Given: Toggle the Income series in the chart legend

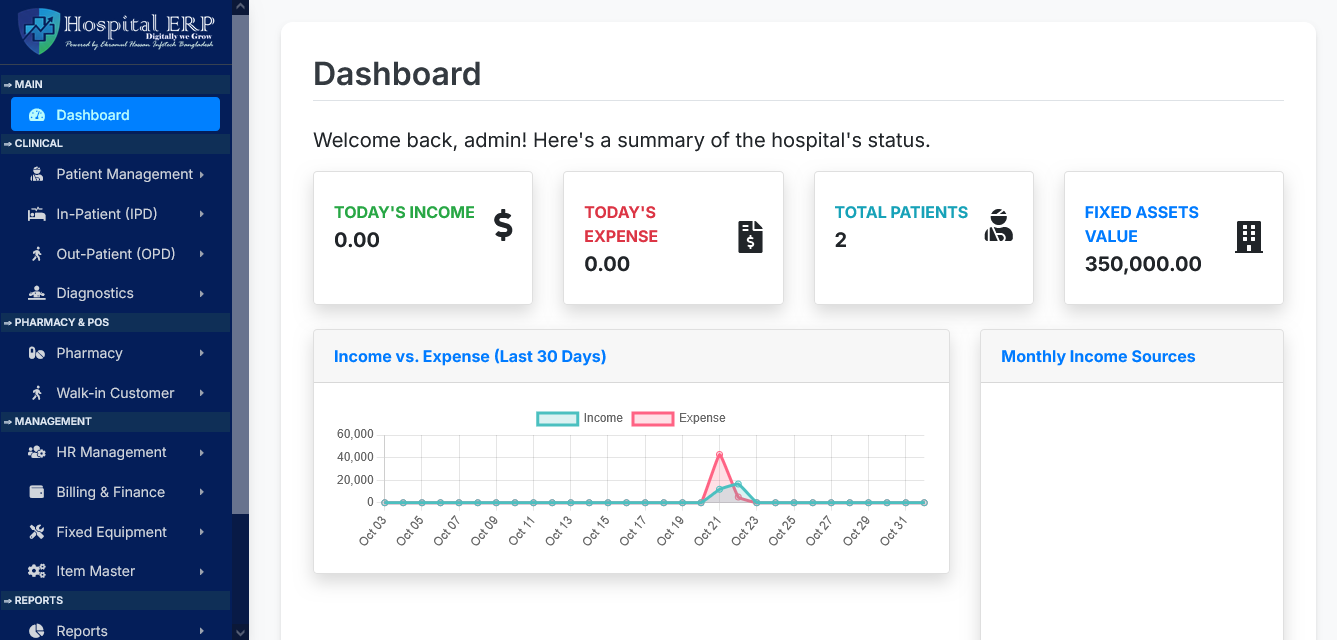Looking at the screenshot, I should (557, 418).
